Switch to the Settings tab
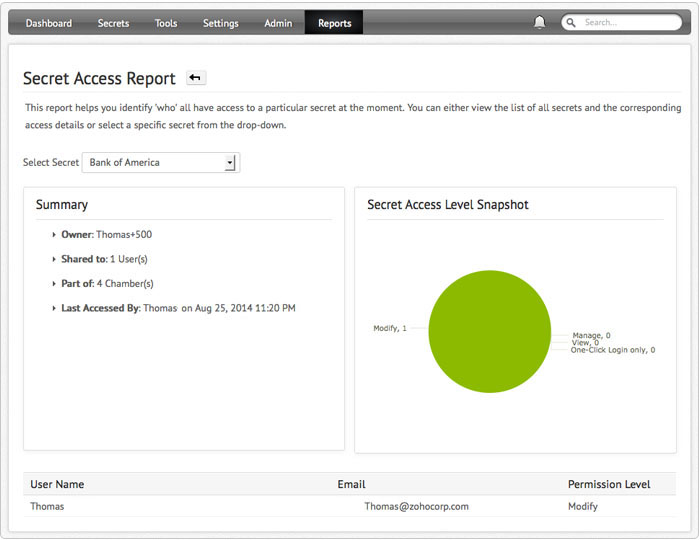 coord(221,23)
